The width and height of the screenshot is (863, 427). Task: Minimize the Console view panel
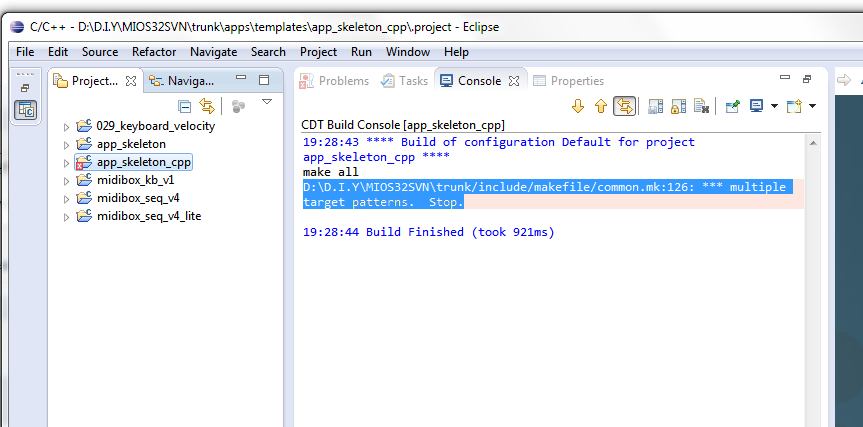click(785, 78)
